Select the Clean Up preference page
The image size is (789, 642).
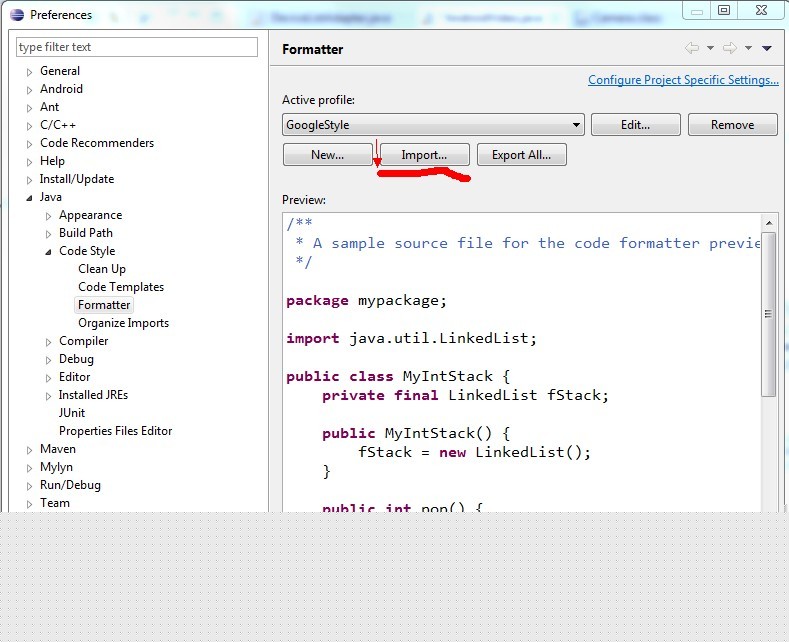[x=102, y=269]
